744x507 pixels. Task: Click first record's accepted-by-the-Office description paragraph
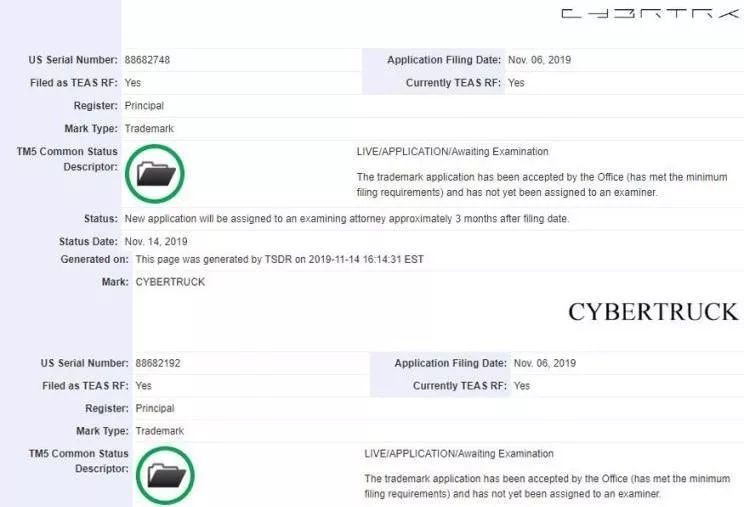coord(542,184)
